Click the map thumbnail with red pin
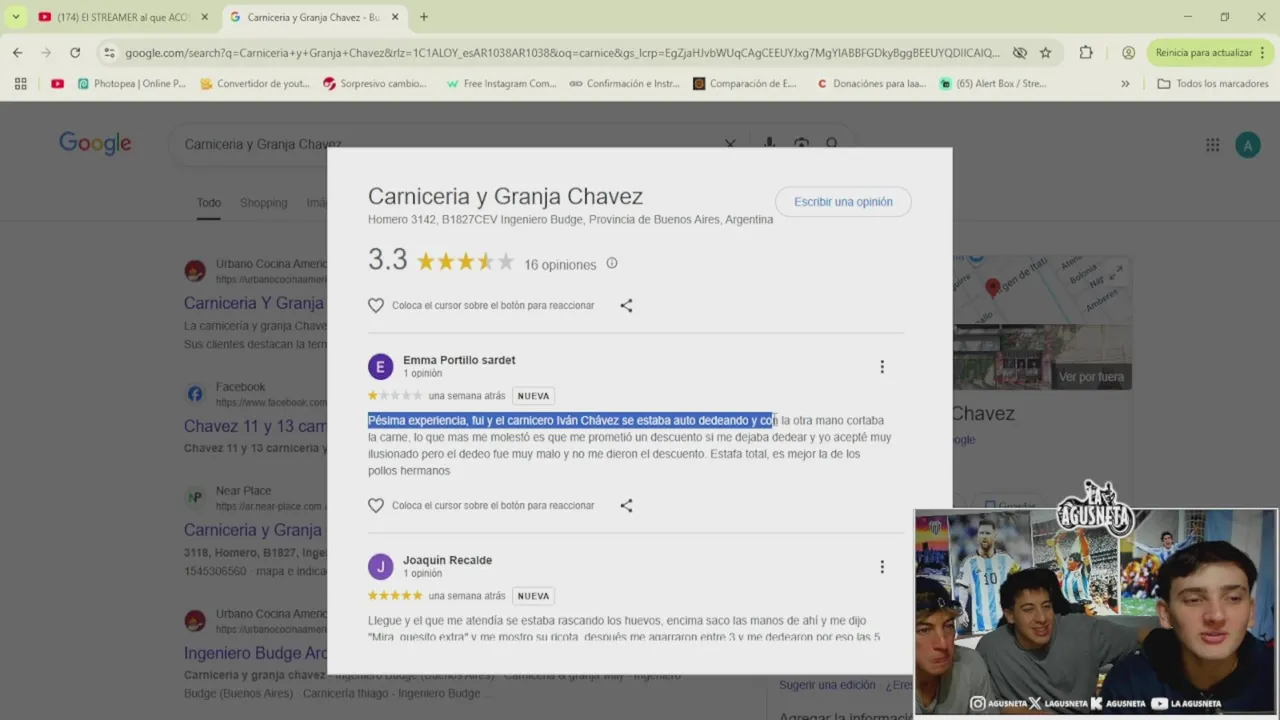The image size is (1280, 720). pos(1042,288)
